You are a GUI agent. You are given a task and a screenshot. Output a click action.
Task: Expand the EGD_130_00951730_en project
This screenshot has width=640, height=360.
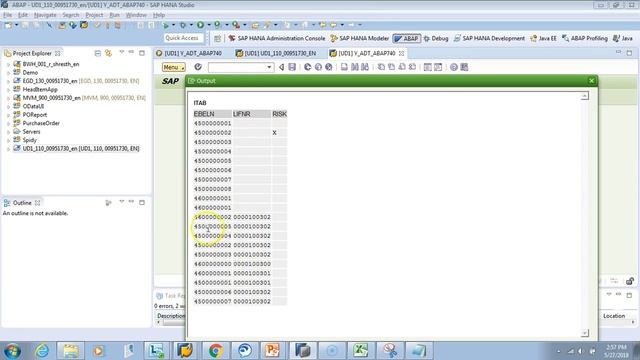[x=8, y=81]
